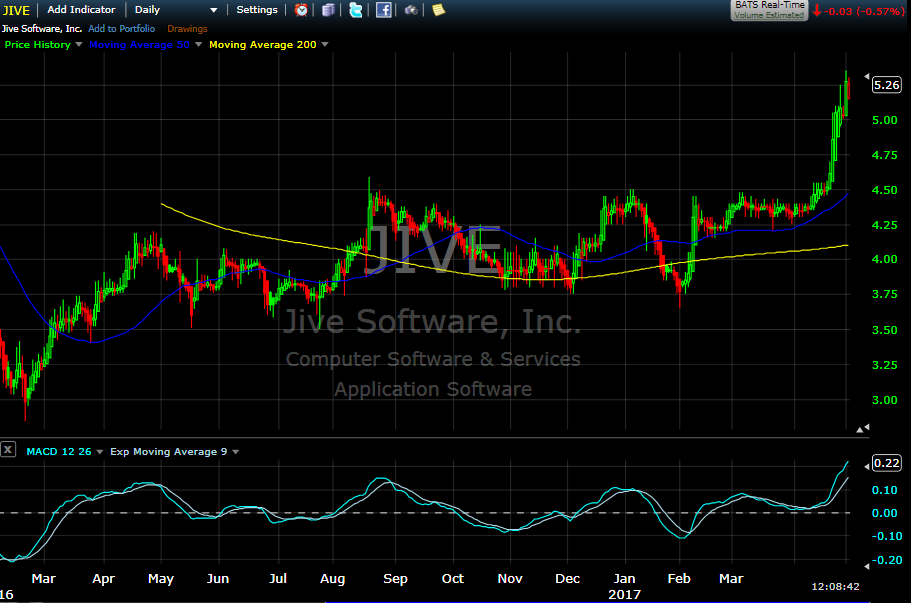The width and height of the screenshot is (911, 603).
Task: Click the 4.50 price axis label
Action: pyautogui.click(x=885, y=190)
